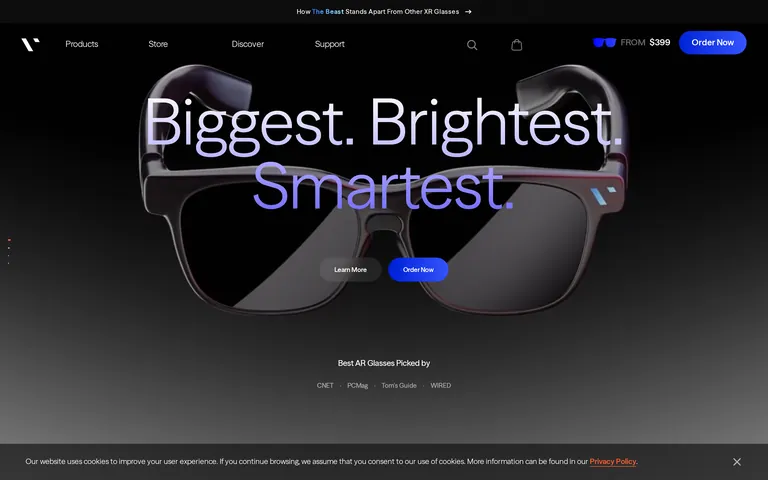
Task: Open the Products menu
Action: pyautogui.click(x=82, y=44)
